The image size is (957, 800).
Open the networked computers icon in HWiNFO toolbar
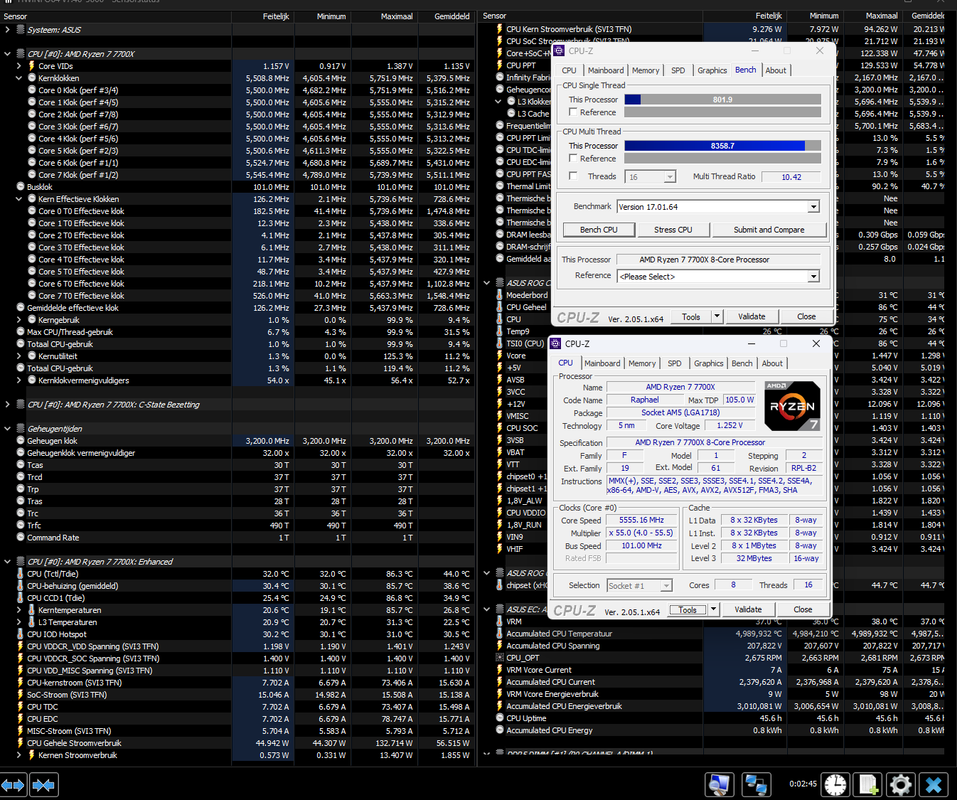pos(756,785)
